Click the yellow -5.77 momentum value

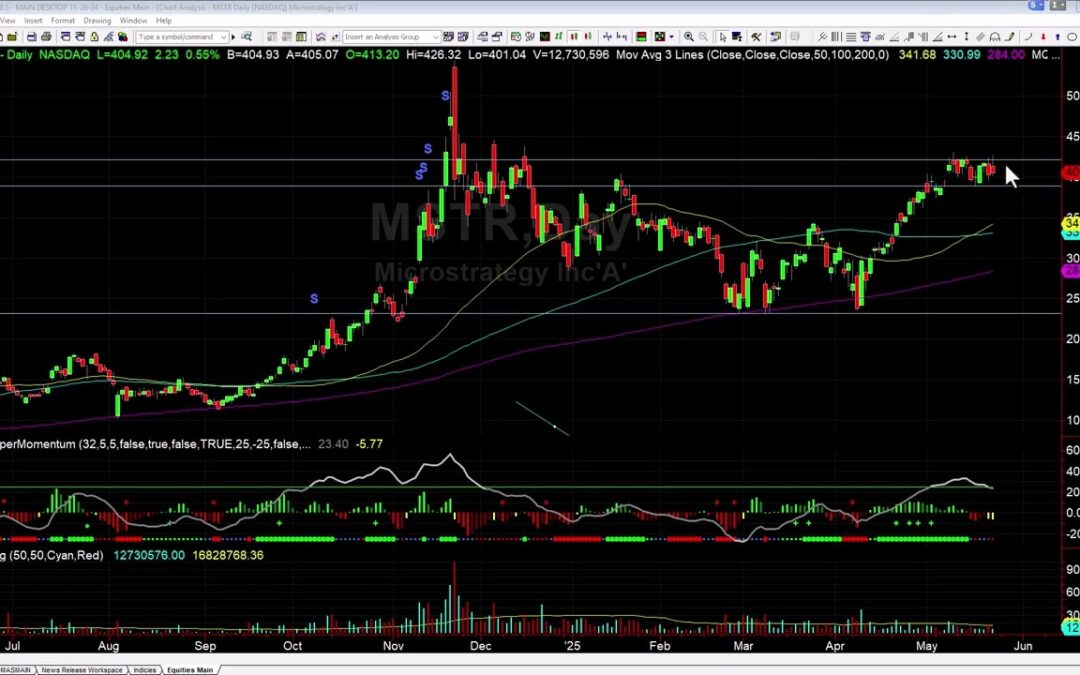pyautogui.click(x=369, y=444)
